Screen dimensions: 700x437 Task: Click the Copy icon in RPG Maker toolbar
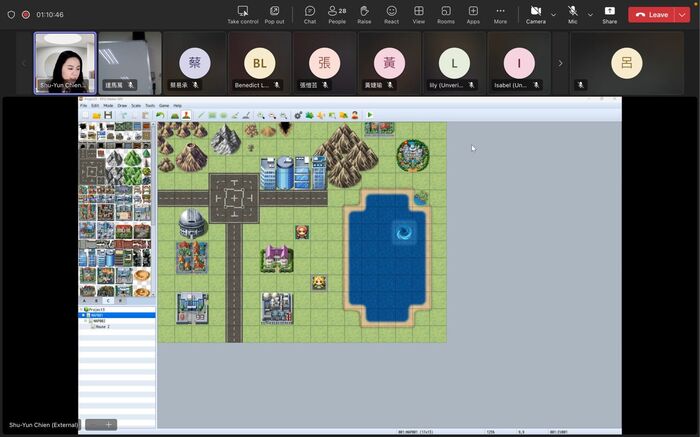click(134, 115)
